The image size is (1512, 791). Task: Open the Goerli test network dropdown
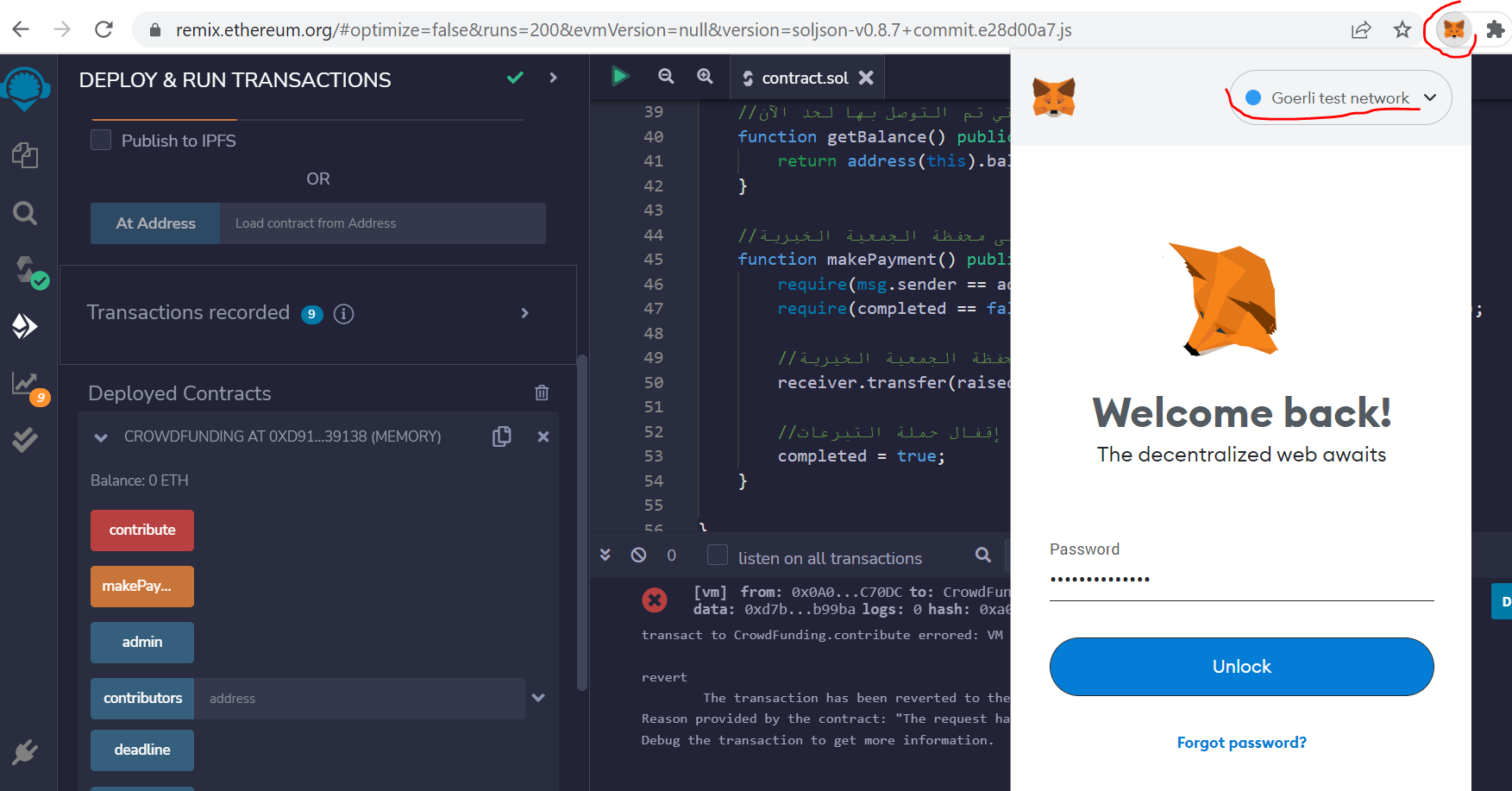1340,97
